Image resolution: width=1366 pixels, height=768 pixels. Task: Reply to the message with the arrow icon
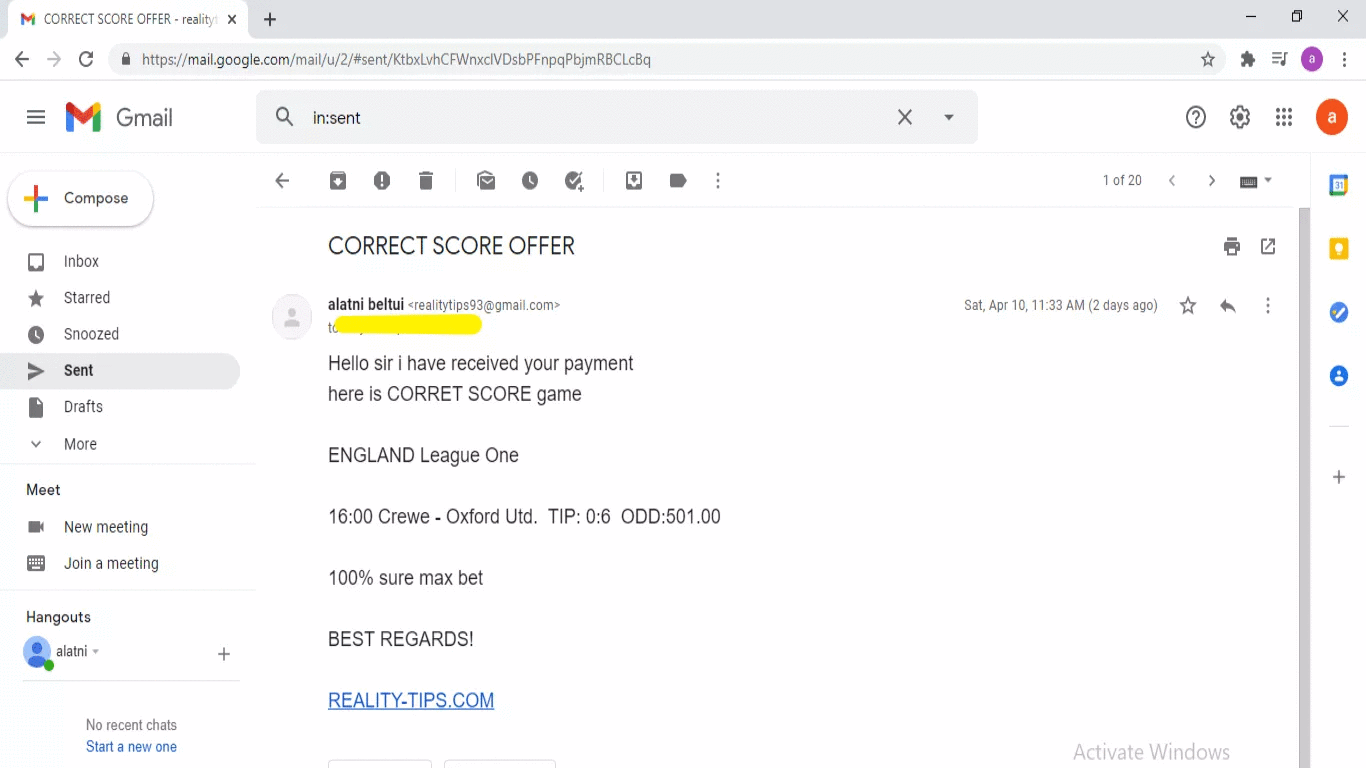(1228, 306)
